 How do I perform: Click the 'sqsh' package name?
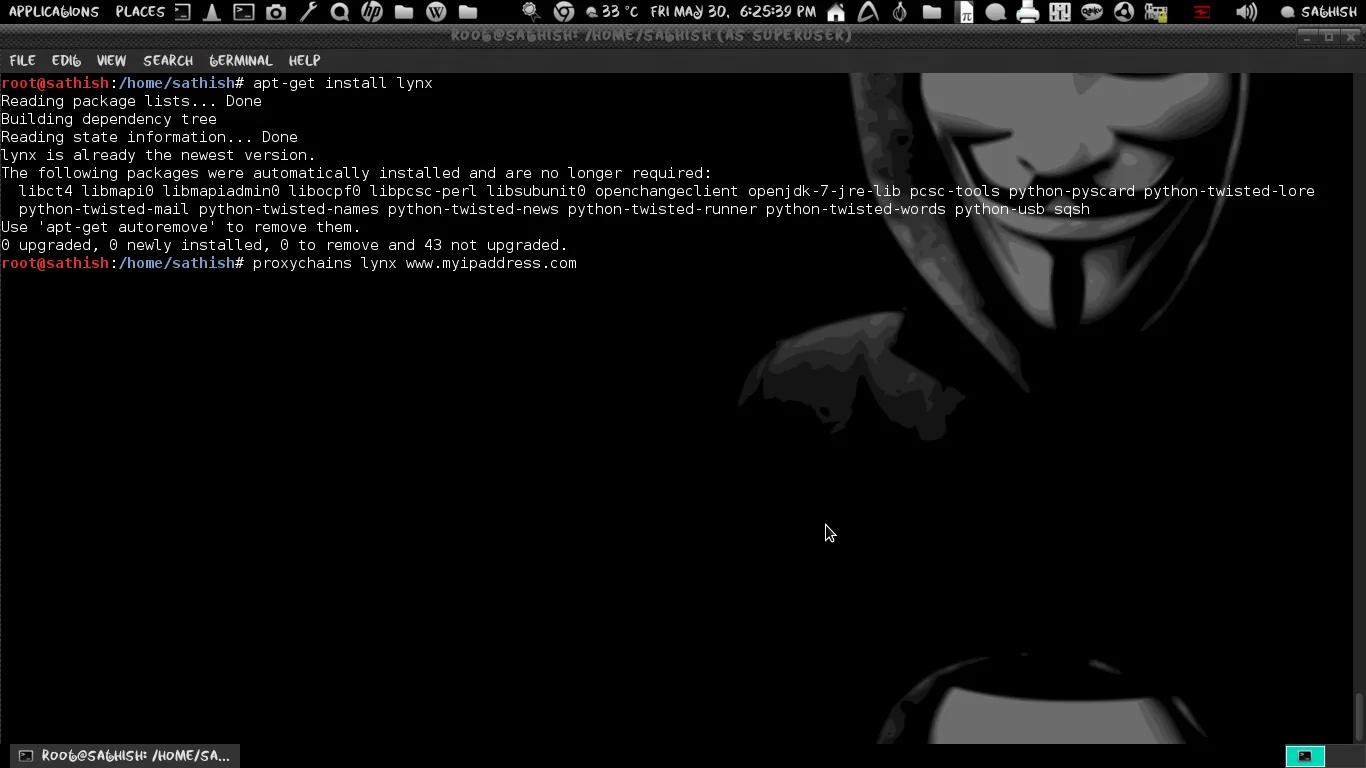[1072, 209]
